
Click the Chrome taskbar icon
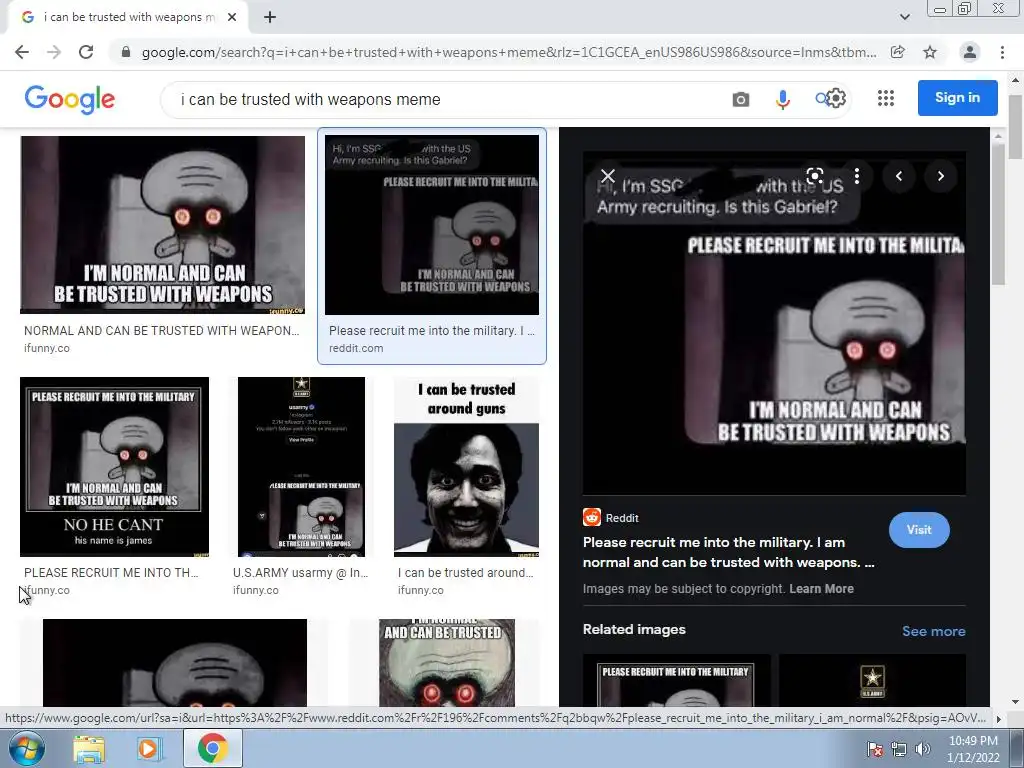coord(212,748)
